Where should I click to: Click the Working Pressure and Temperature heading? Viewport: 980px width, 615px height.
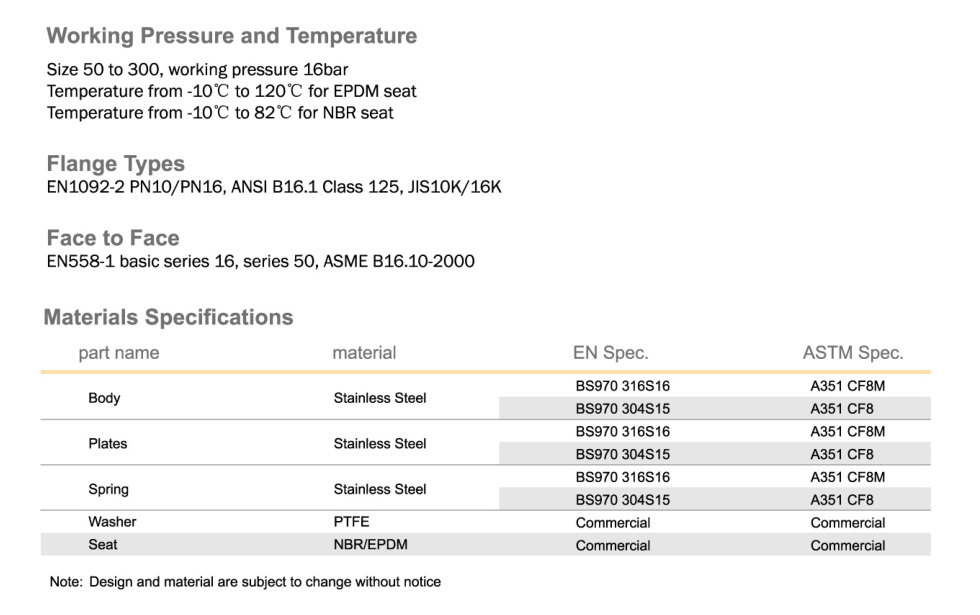232,36
